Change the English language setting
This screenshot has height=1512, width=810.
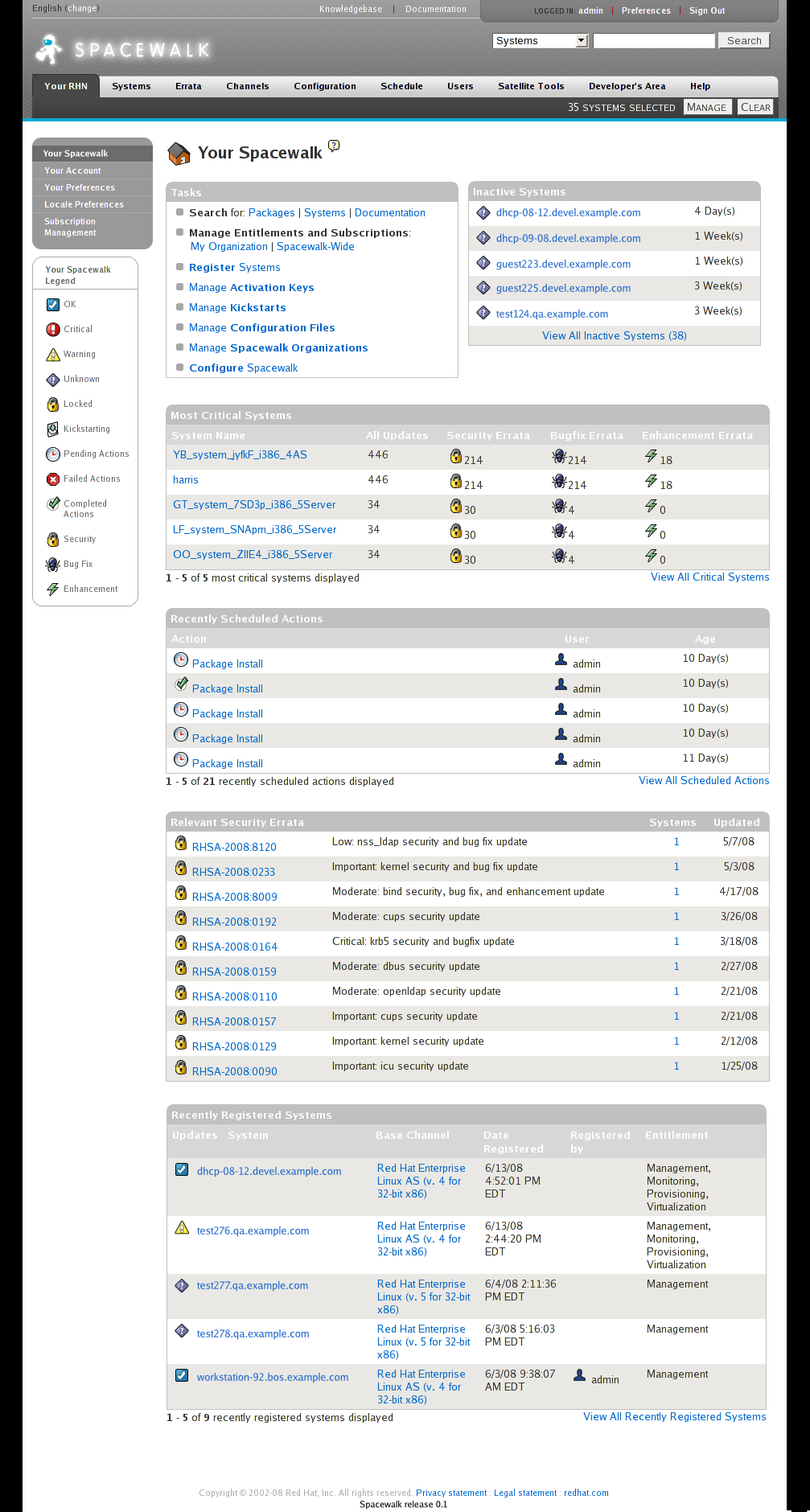[x=82, y=8]
